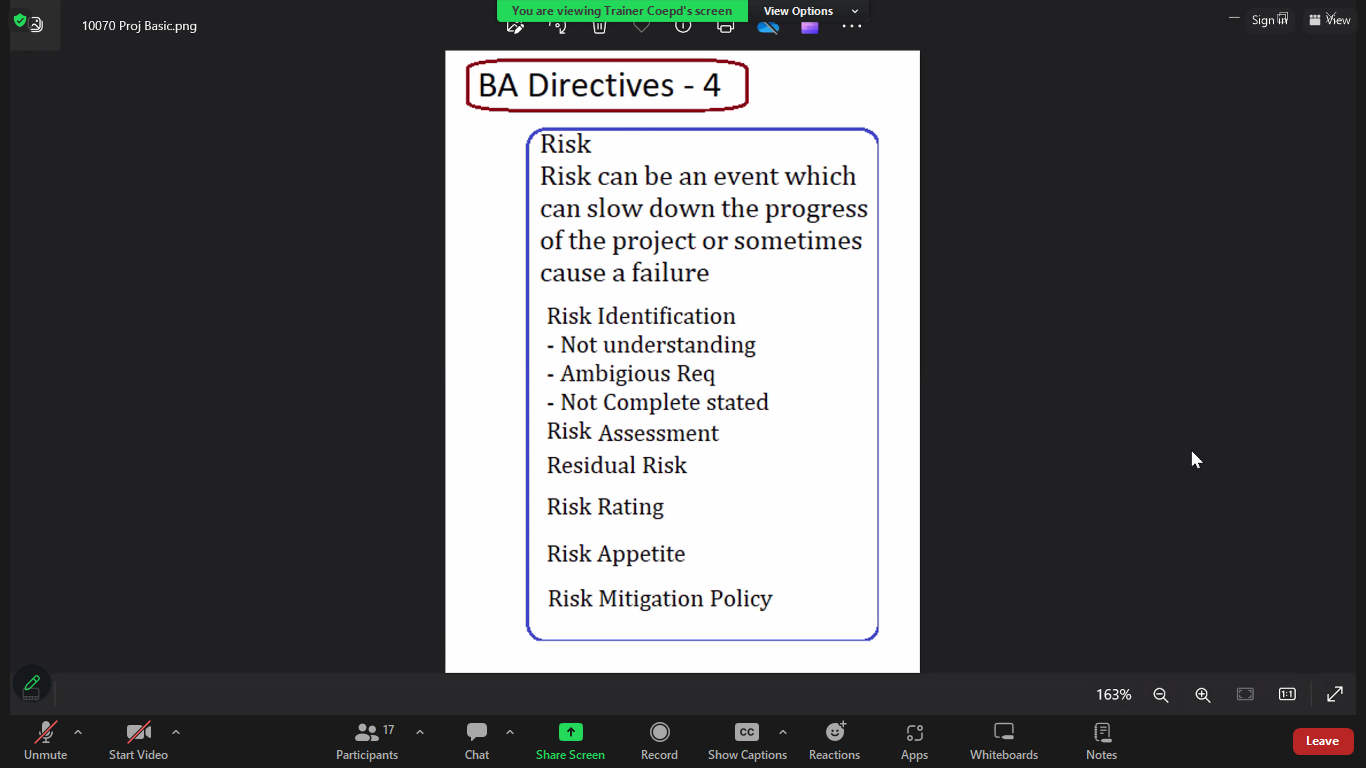This screenshot has width=1366, height=768.
Task: Open the Chat panel
Action: (477, 741)
